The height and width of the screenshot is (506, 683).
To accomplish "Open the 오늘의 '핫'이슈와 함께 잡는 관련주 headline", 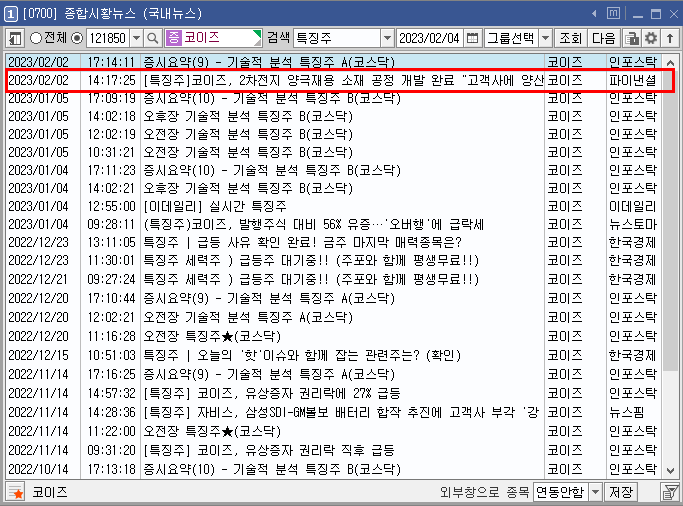I will point(302,355).
